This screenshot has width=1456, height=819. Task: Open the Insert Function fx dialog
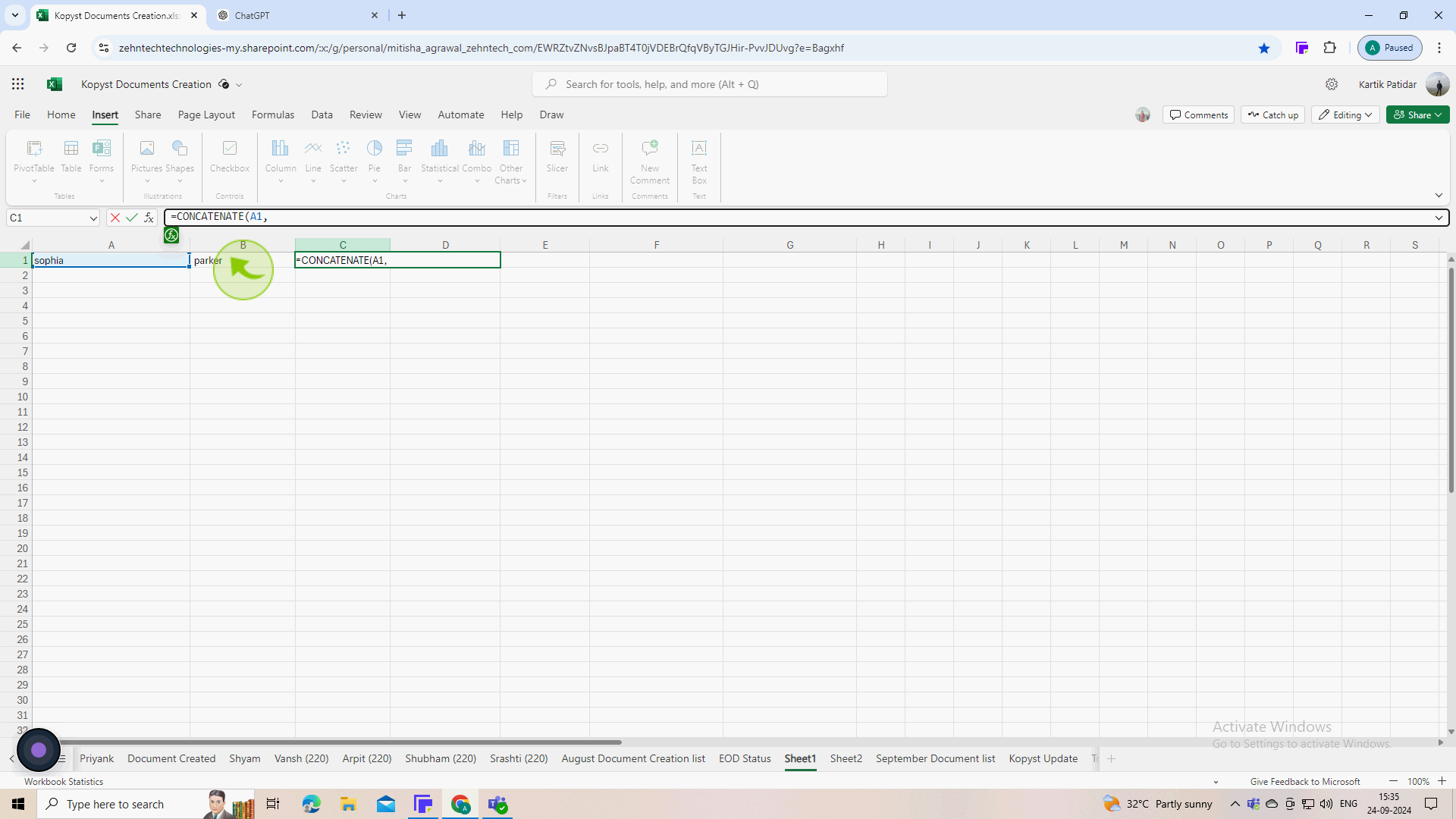pyautogui.click(x=149, y=218)
